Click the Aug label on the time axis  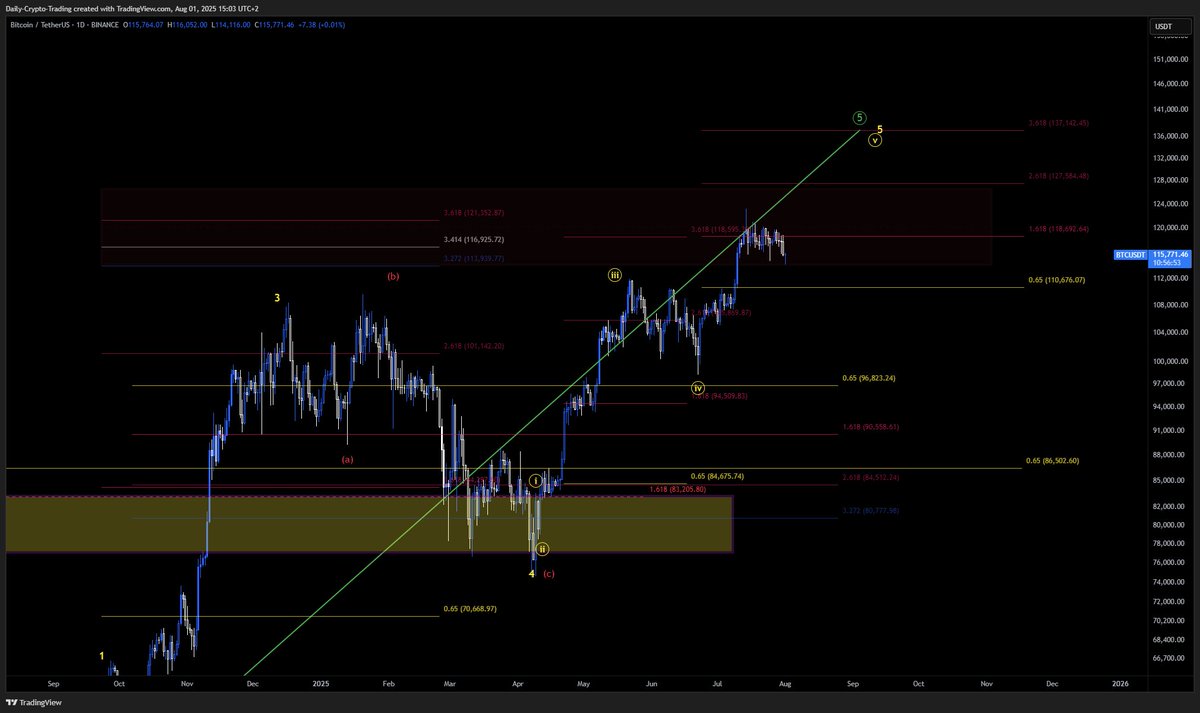(x=785, y=683)
